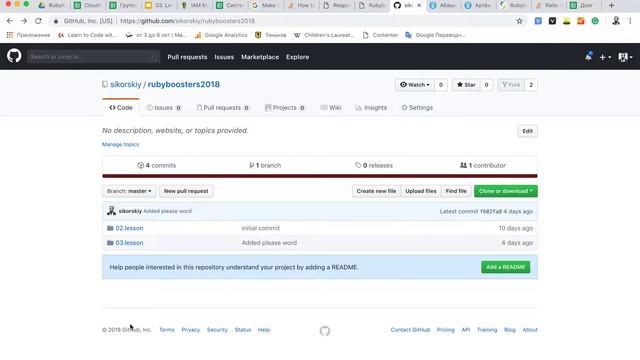
Task: Open Issues in top navigation
Action: coord(224,57)
